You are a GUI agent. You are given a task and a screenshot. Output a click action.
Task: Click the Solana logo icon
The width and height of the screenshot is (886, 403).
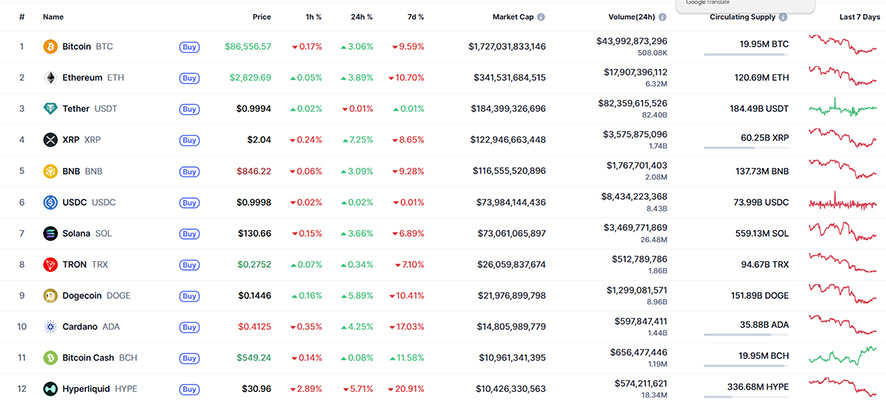tap(50, 233)
